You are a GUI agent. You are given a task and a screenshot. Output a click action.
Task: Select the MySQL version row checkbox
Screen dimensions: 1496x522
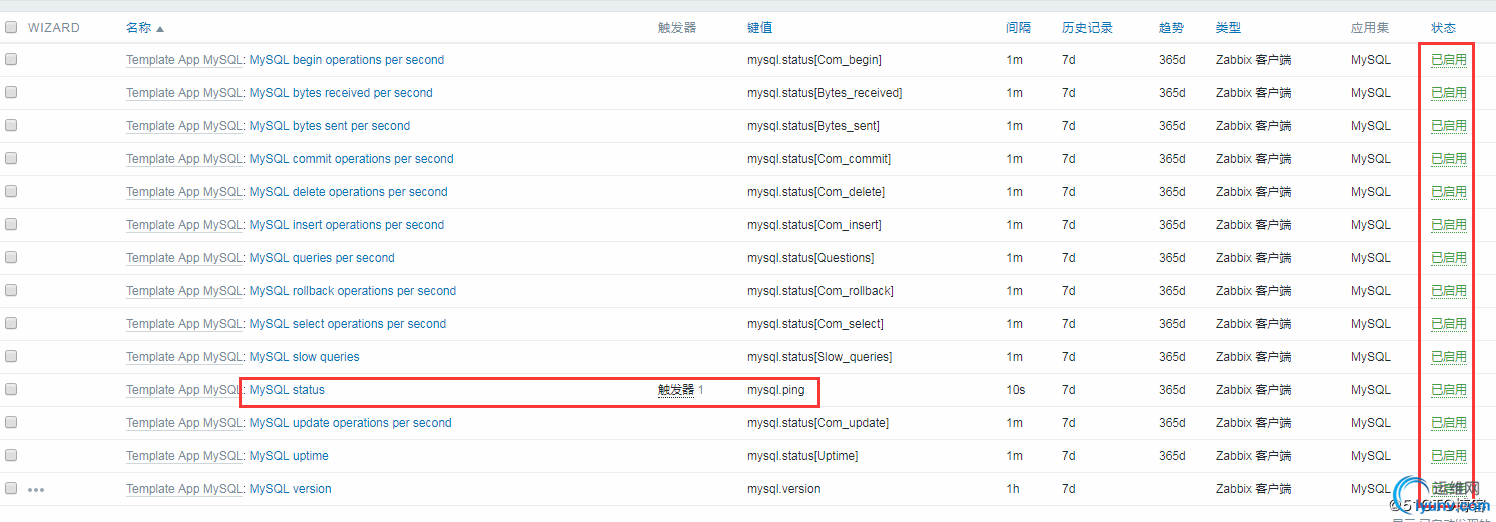11,488
